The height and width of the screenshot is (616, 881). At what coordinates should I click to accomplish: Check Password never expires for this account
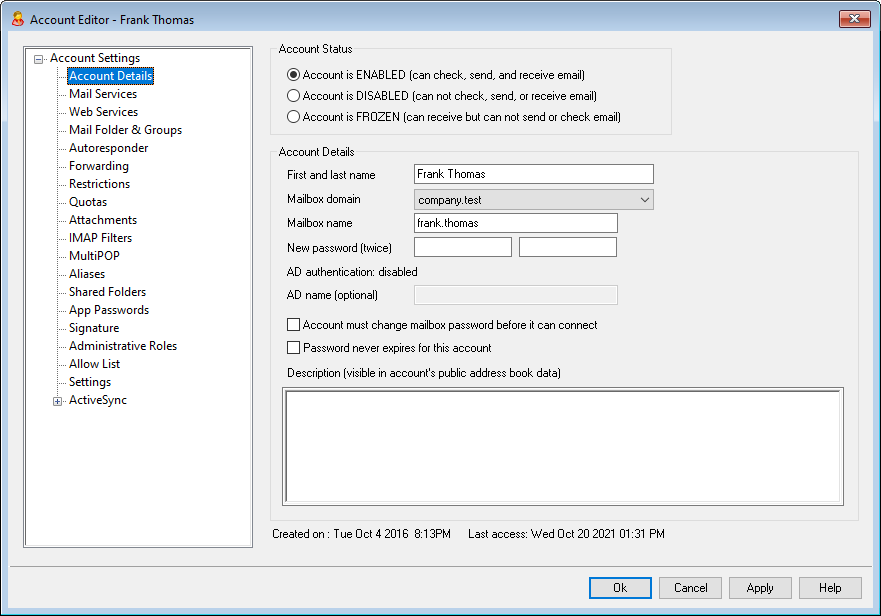[x=294, y=348]
